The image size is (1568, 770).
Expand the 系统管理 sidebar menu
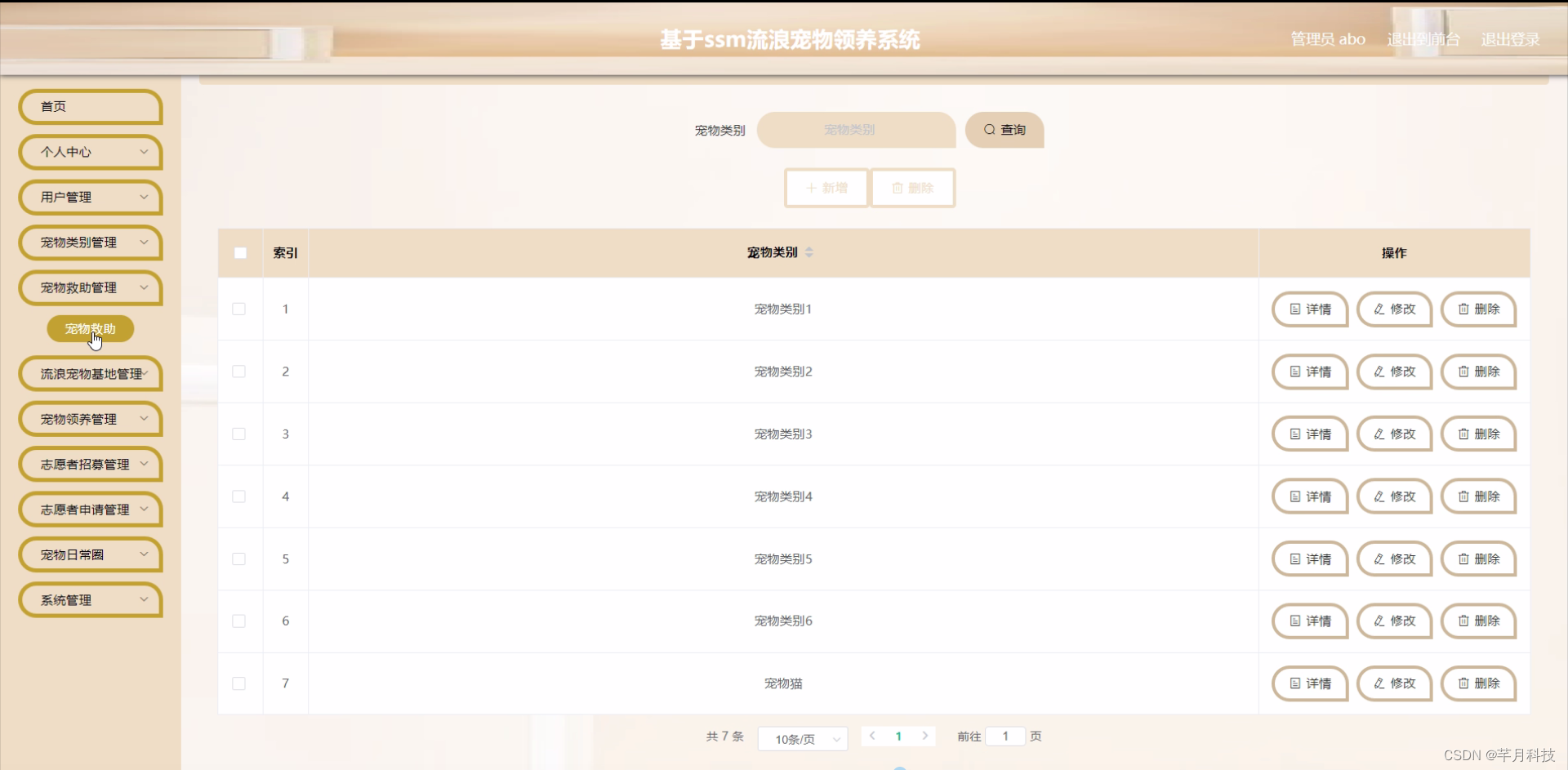[90, 600]
